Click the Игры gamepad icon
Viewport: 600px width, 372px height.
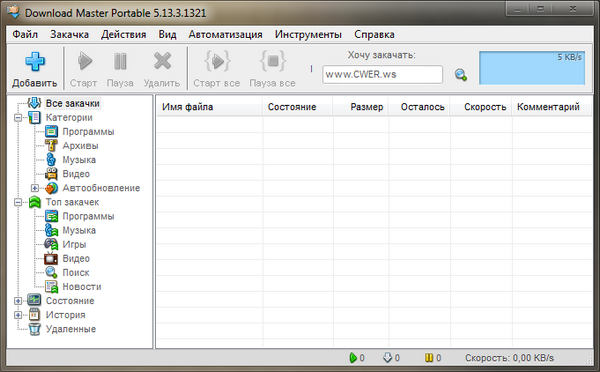click(51, 244)
